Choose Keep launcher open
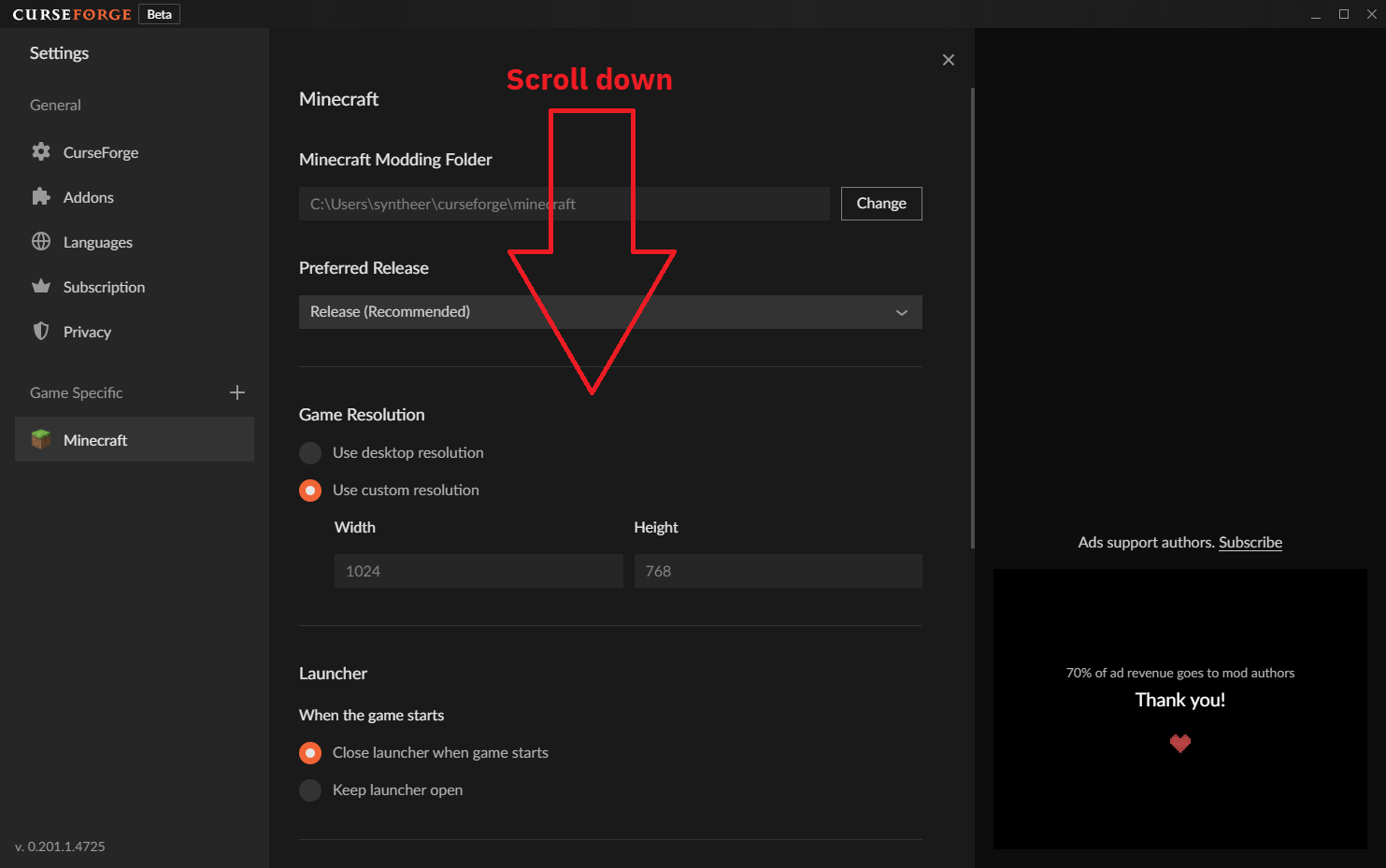This screenshot has height=868, width=1386. tap(309, 790)
